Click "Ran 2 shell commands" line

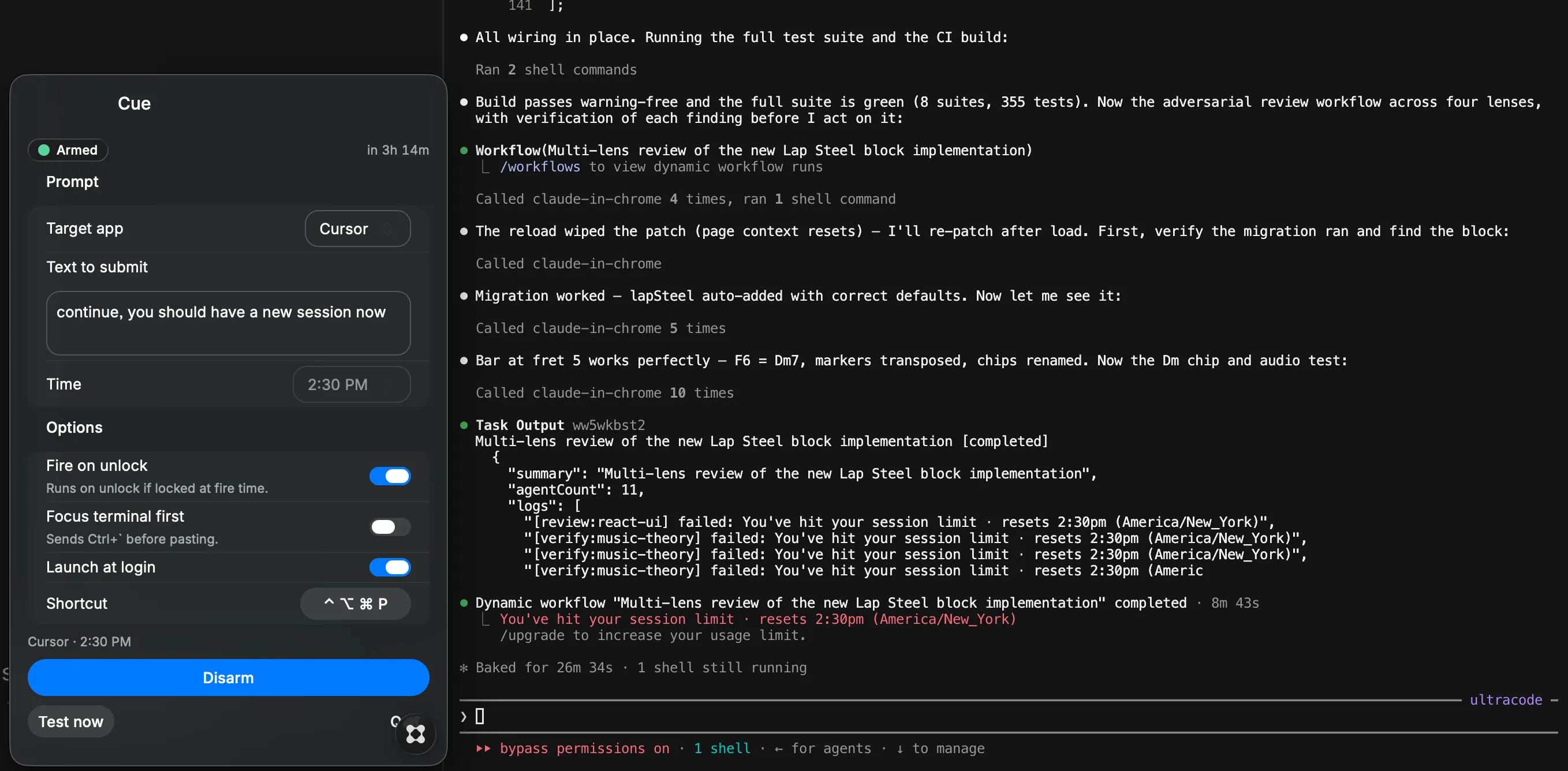(x=556, y=70)
